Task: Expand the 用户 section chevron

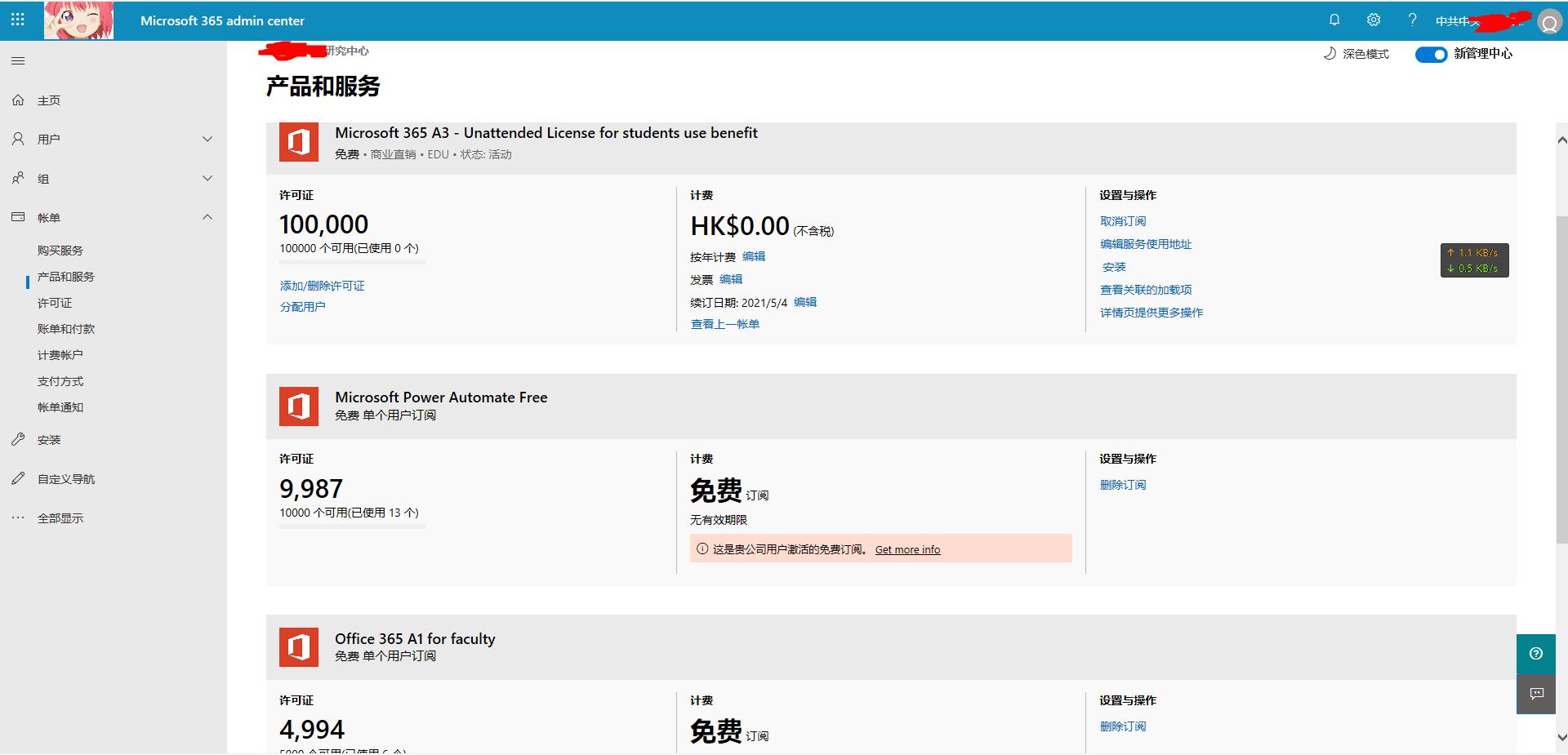Action: click(x=207, y=139)
